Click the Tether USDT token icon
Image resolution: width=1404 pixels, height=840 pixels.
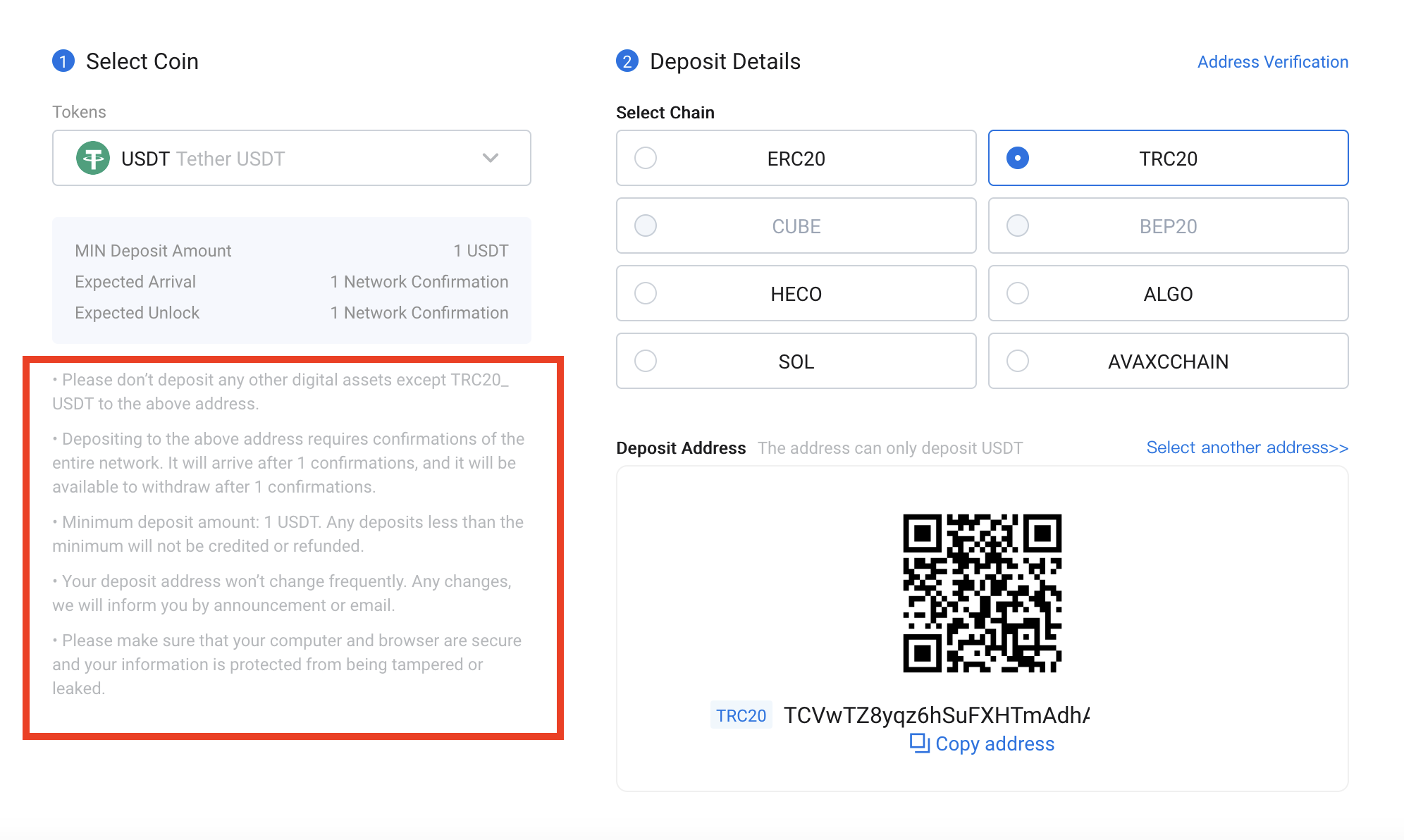(x=90, y=157)
